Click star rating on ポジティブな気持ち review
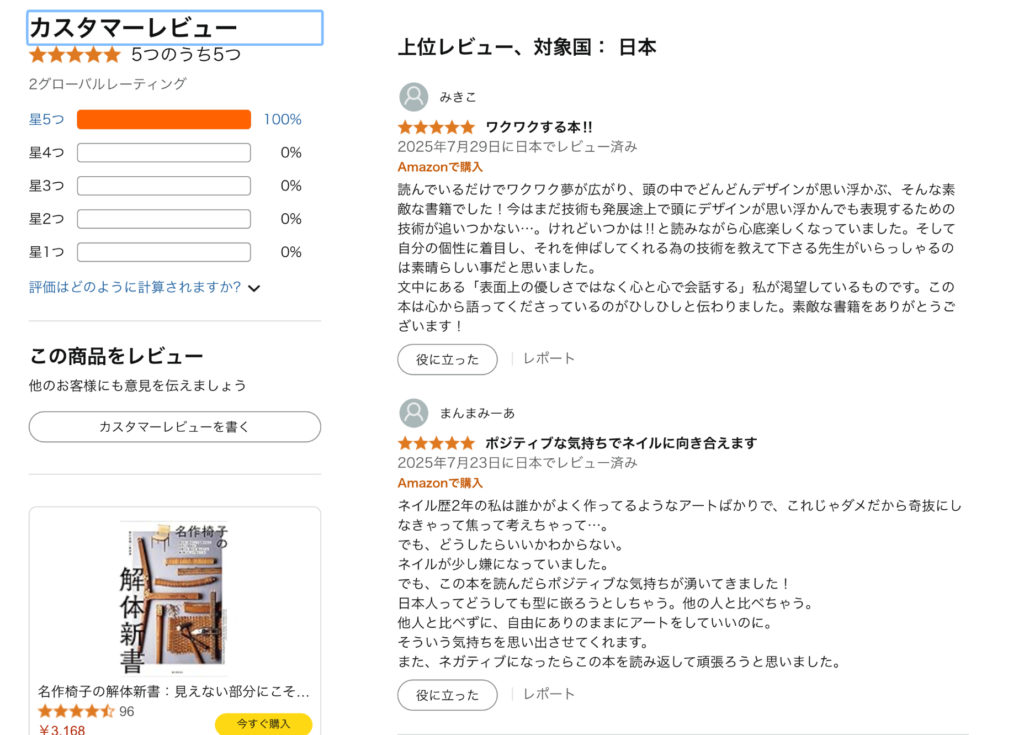Screen dimensions: 1024x735 tap(436, 443)
